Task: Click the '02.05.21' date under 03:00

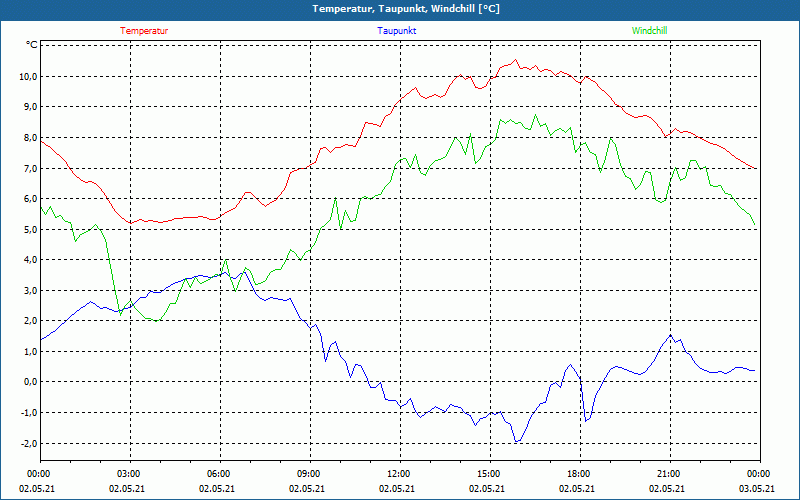Action: 127,488
